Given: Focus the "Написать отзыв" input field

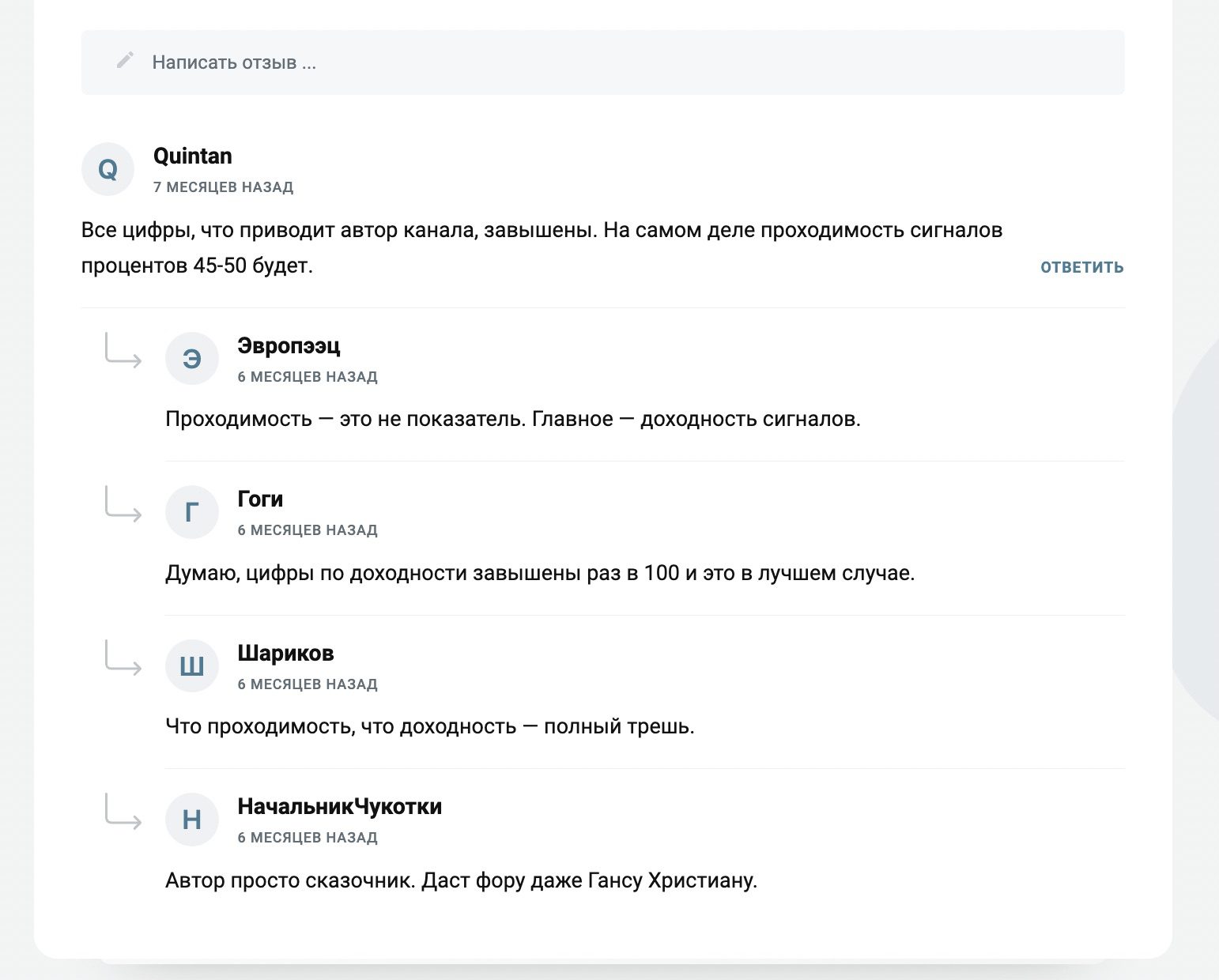Looking at the screenshot, I should [x=602, y=62].
